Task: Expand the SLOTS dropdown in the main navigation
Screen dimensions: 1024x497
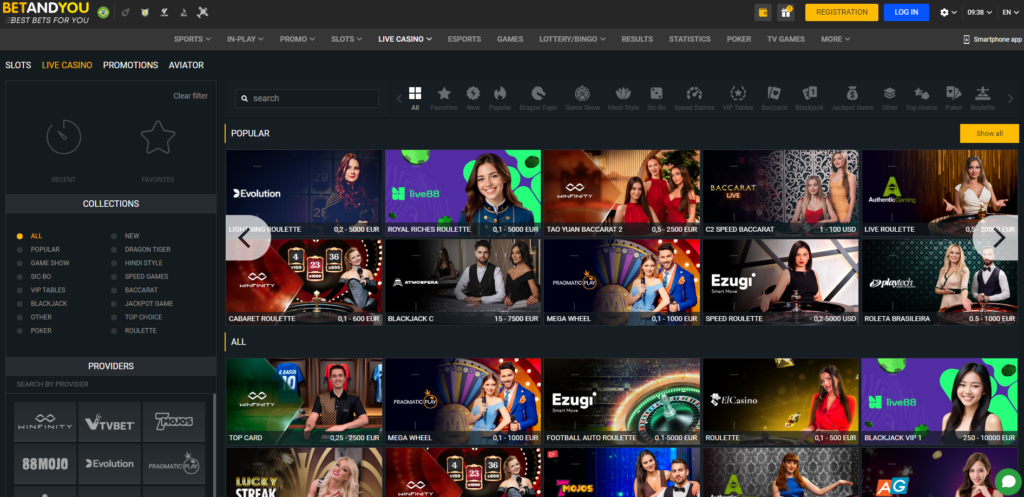Action: pos(346,39)
